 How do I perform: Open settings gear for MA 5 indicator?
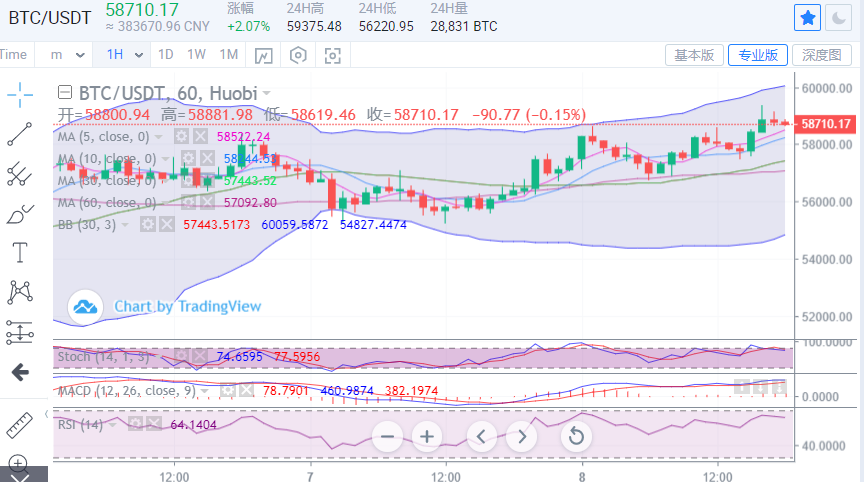point(181,136)
